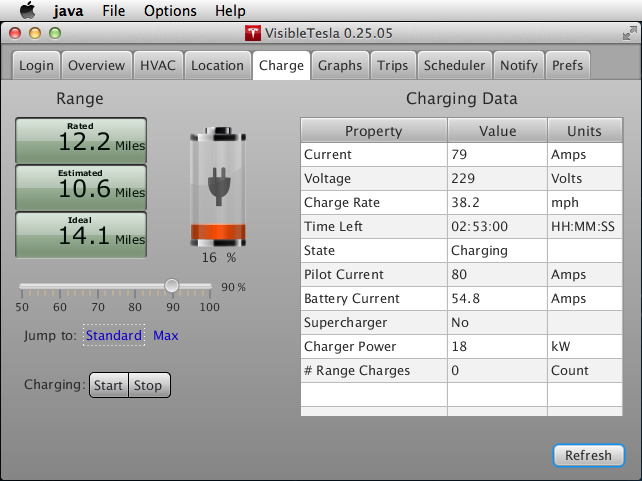Viewport: 642px width, 481px height.
Task: Switch to the HVAC tab
Action: pos(158,65)
